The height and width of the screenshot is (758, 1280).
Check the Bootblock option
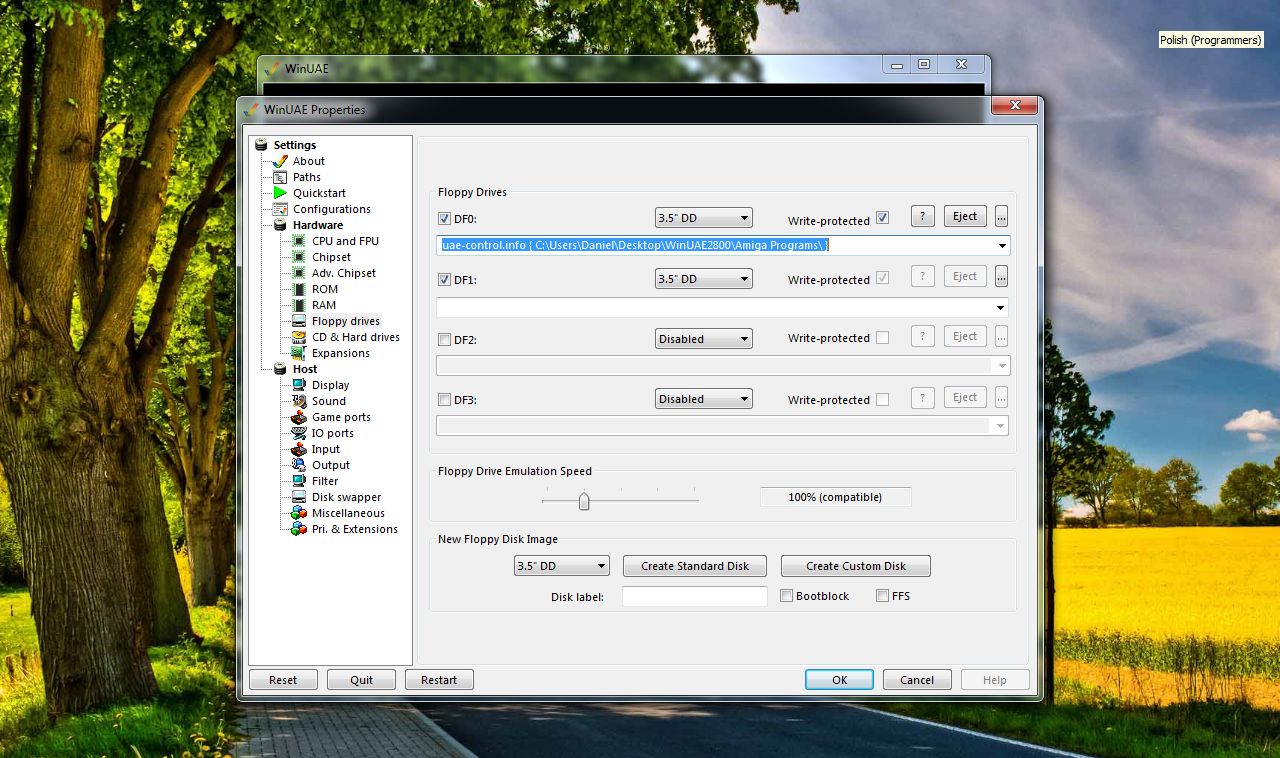(x=787, y=596)
